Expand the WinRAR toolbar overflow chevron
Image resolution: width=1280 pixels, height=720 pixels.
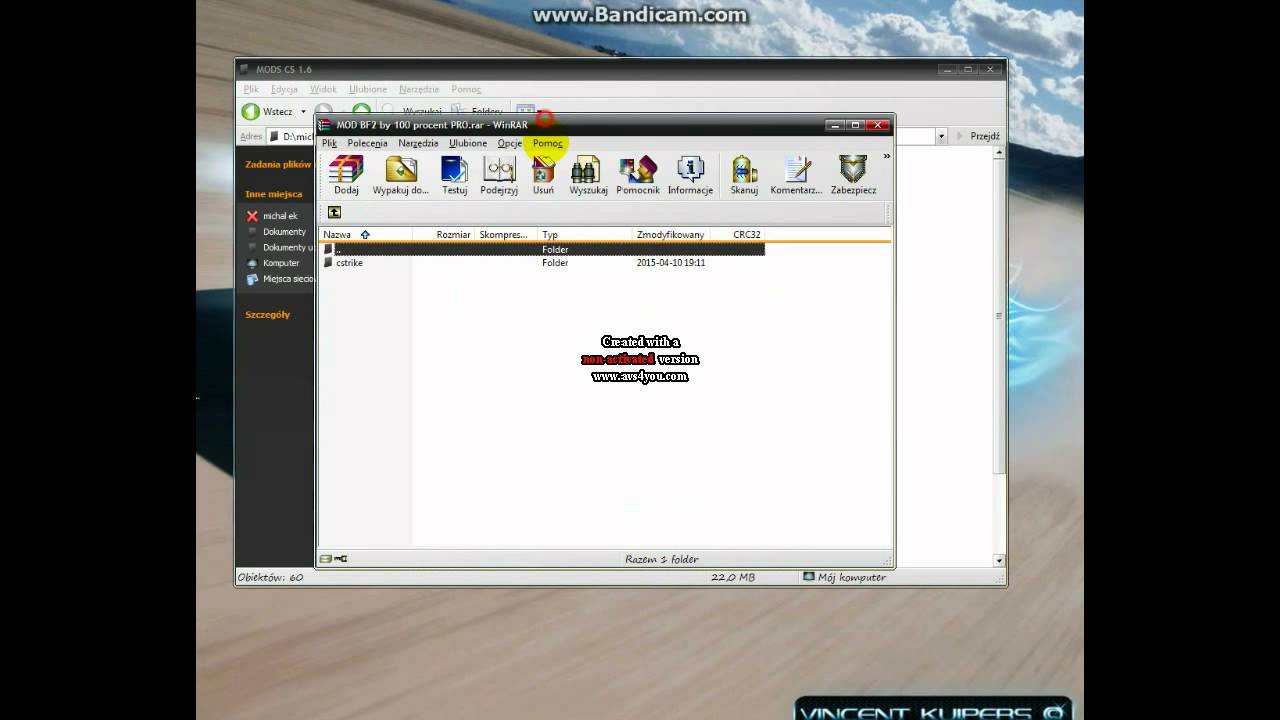886,156
